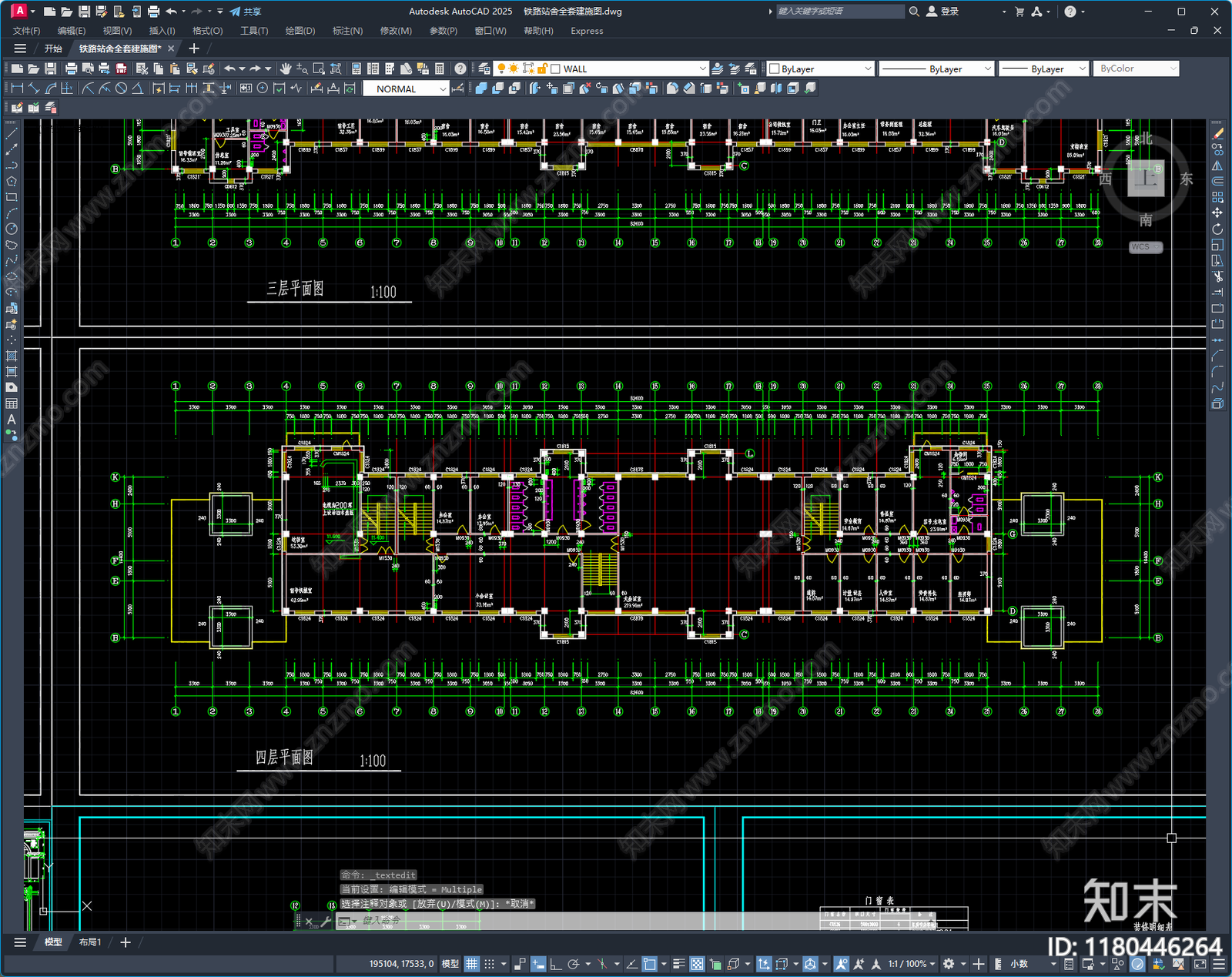Toggle the grid display in the status bar
1232x977 pixels.
point(472,964)
